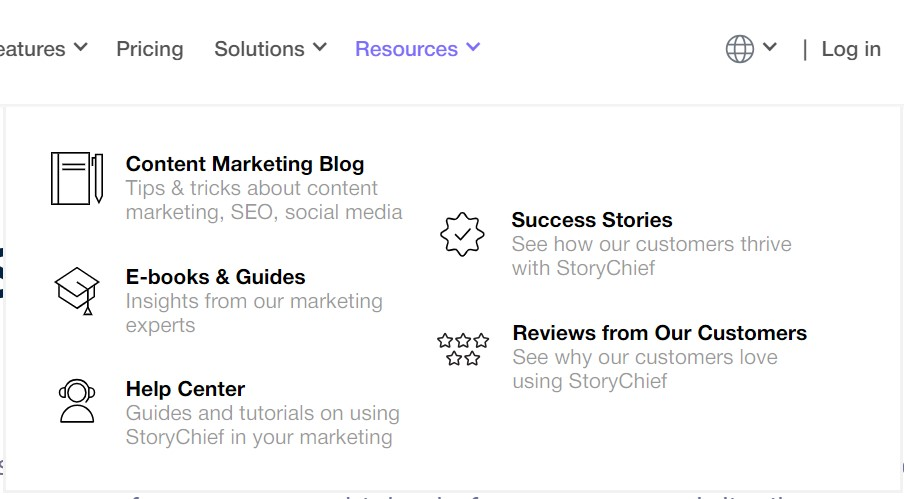This screenshot has height=499, width=904.
Task: Open the Help Center link
Action: tap(185, 389)
